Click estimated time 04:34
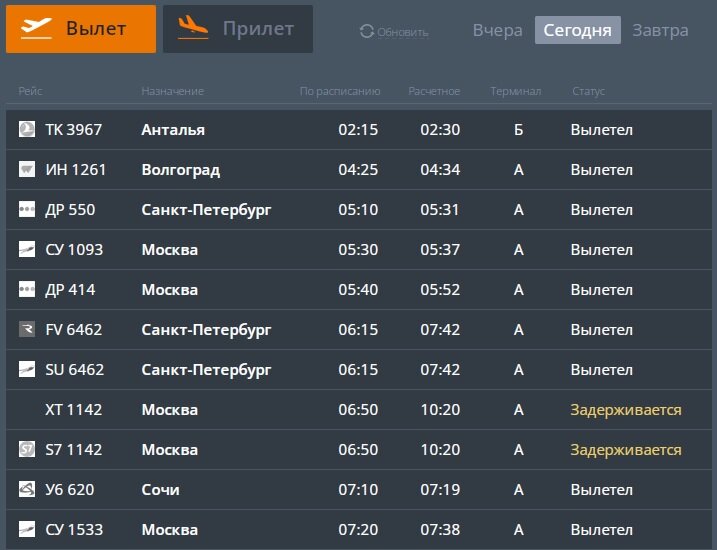Image resolution: width=717 pixels, height=550 pixels. pyautogui.click(x=440, y=170)
